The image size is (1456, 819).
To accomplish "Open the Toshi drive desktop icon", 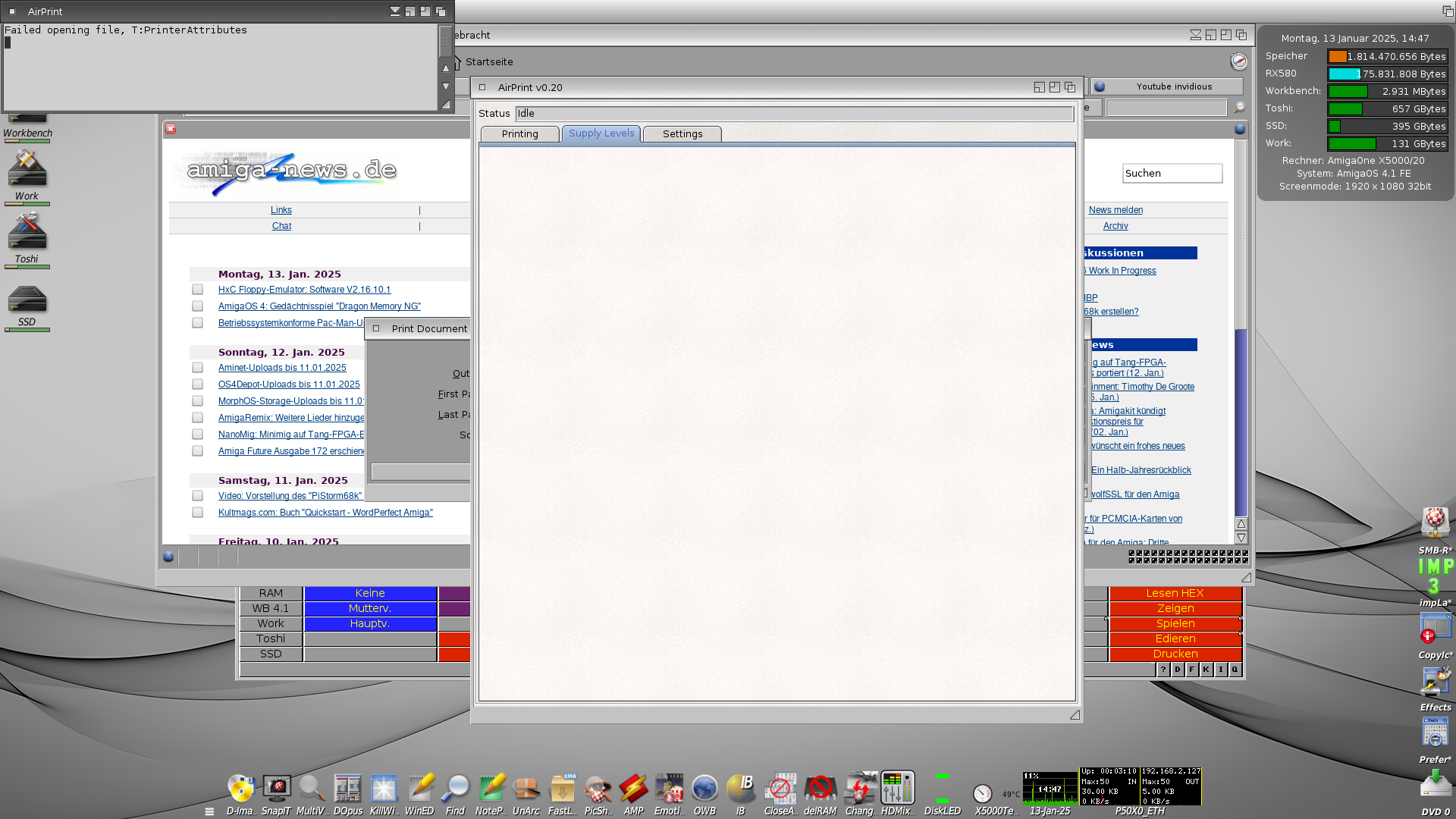I will pyautogui.click(x=27, y=231).
